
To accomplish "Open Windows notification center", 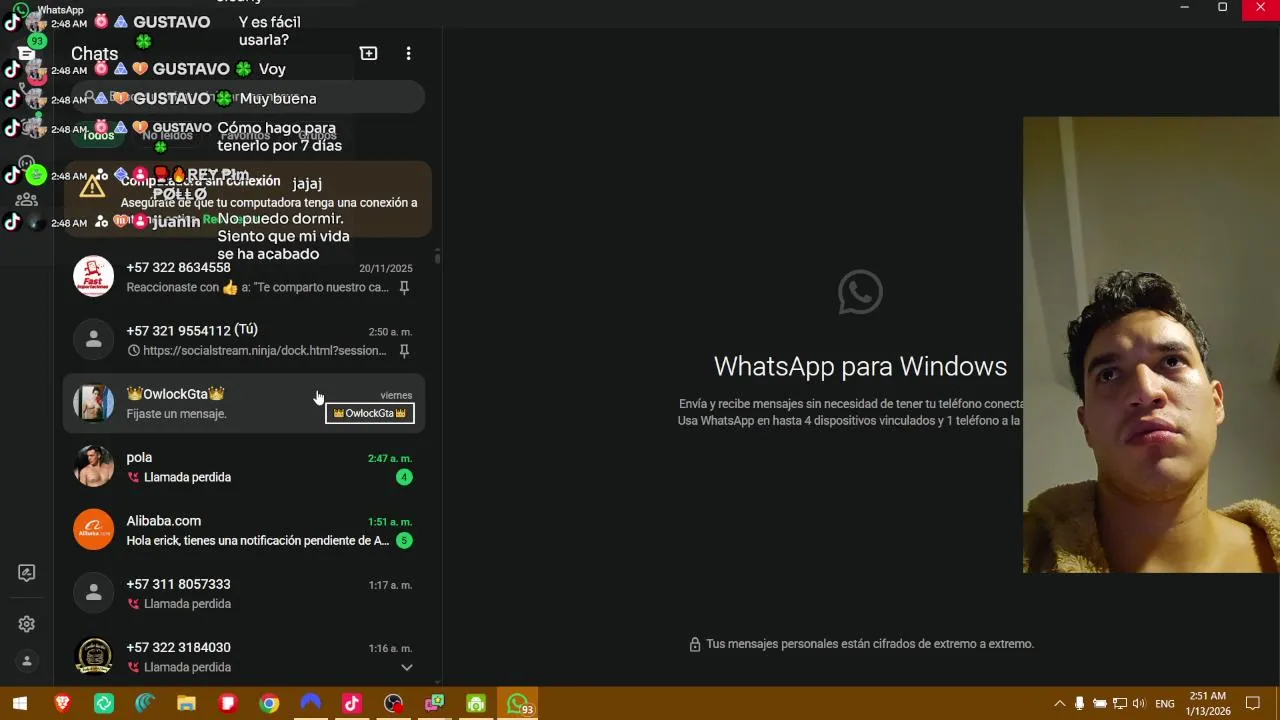I will click(x=1253, y=704).
